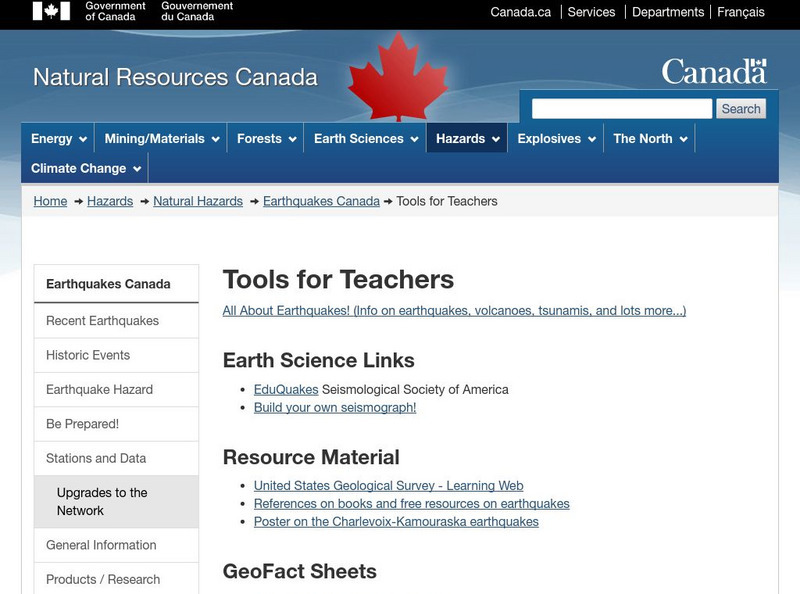This screenshot has height=594, width=800.
Task: Go to Earthquakes Canada breadcrumb
Action: tap(321, 201)
